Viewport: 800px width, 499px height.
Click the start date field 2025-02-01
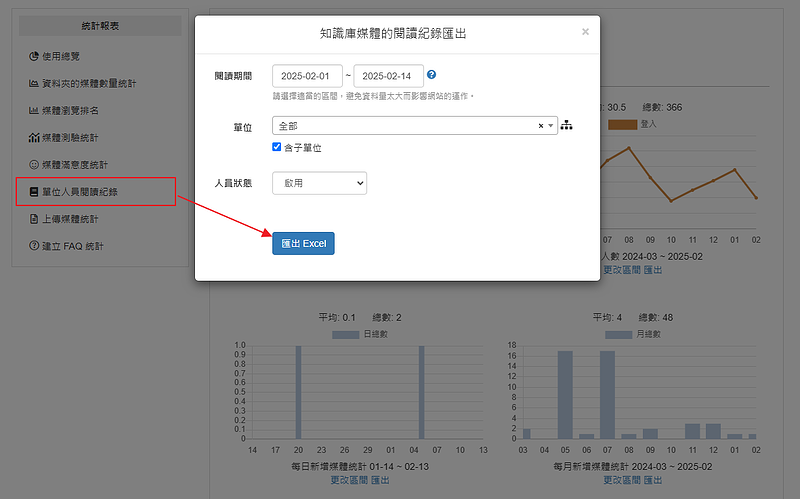pyautogui.click(x=307, y=76)
